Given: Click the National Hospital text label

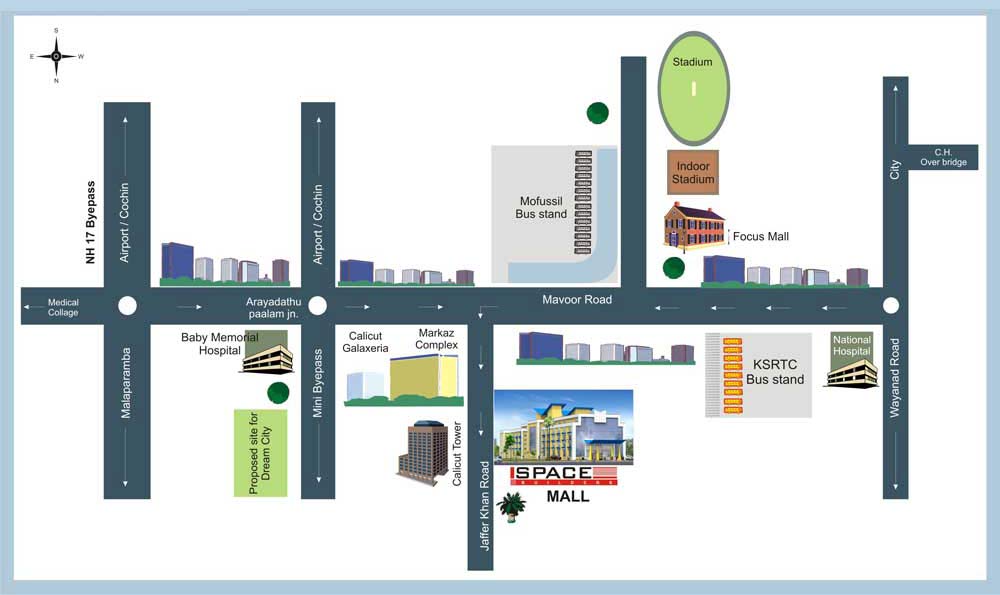Looking at the screenshot, I should [x=851, y=346].
